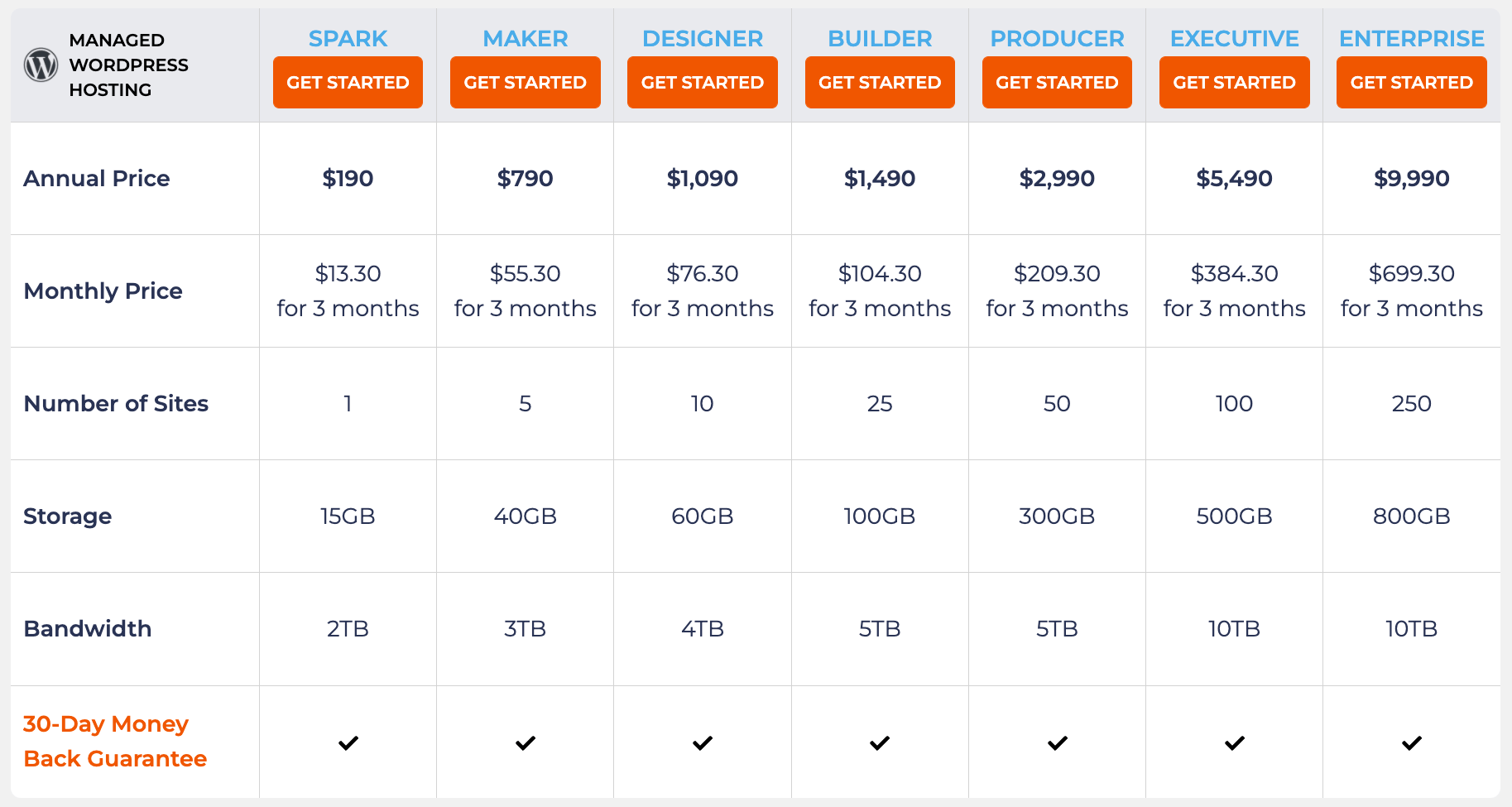1512x807 pixels.
Task: Click the Producer plan money-back checkmark
Action: [x=1058, y=743]
